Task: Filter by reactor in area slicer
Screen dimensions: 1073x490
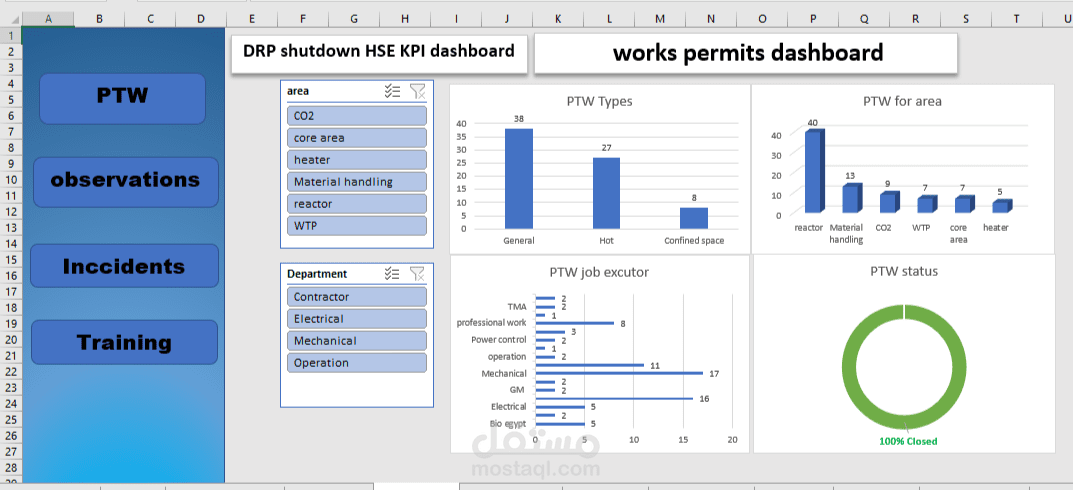Action: point(357,203)
